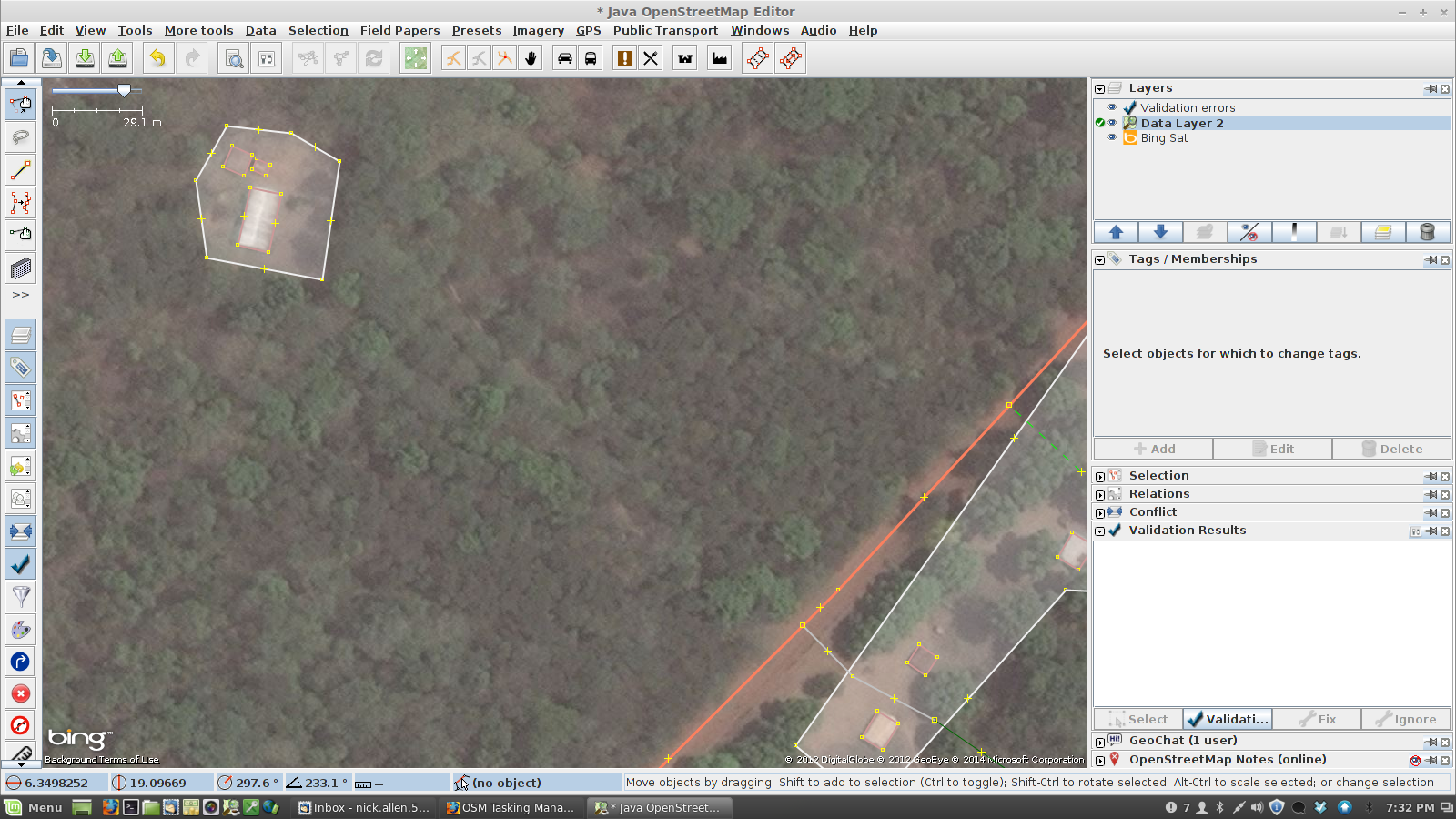Screen dimensions: 1456x819
Task: Choose the car preset icon
Action: click(565, 58)
